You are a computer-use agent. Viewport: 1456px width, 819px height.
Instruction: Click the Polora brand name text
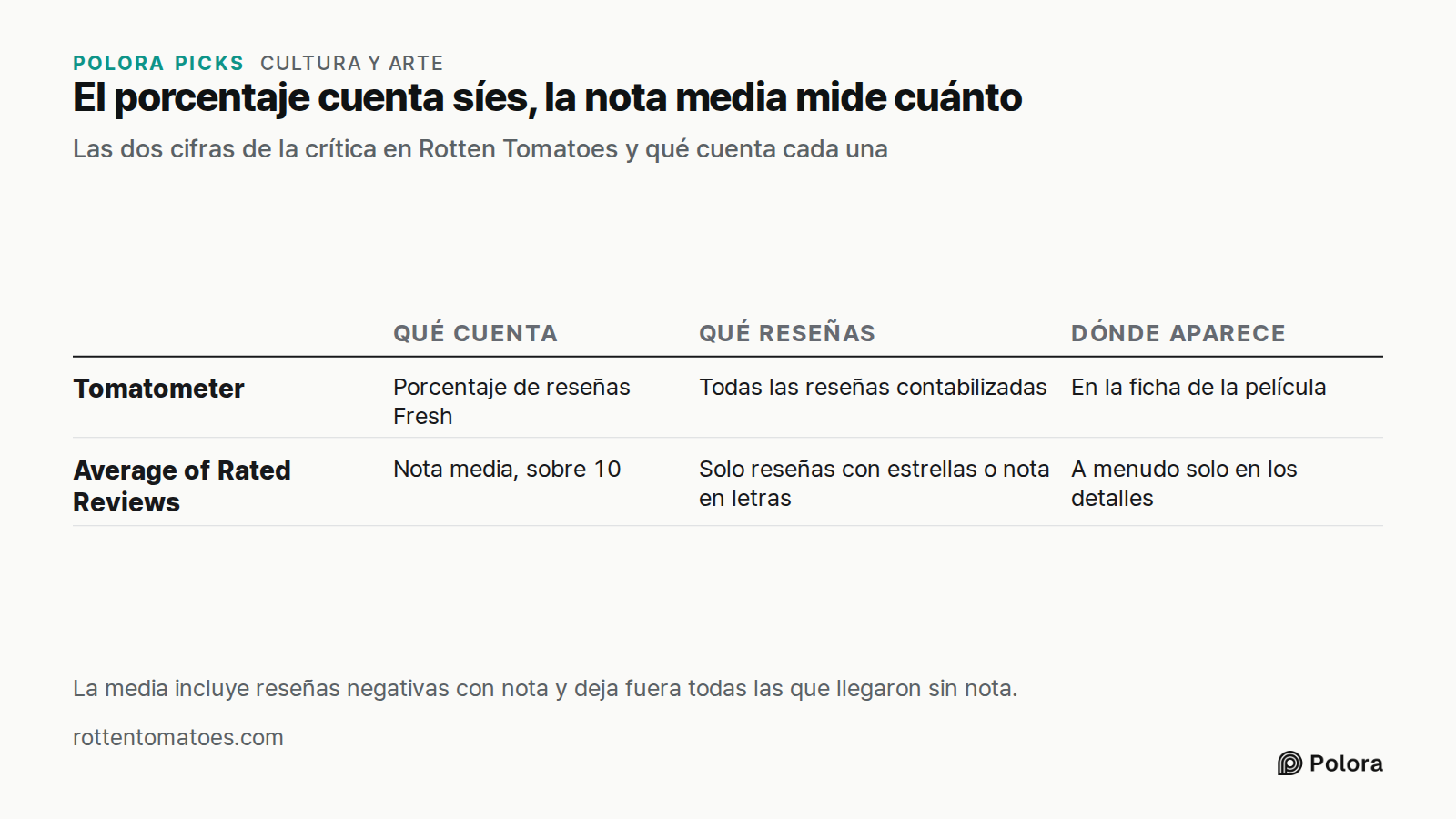click(x=1346, y=763)
